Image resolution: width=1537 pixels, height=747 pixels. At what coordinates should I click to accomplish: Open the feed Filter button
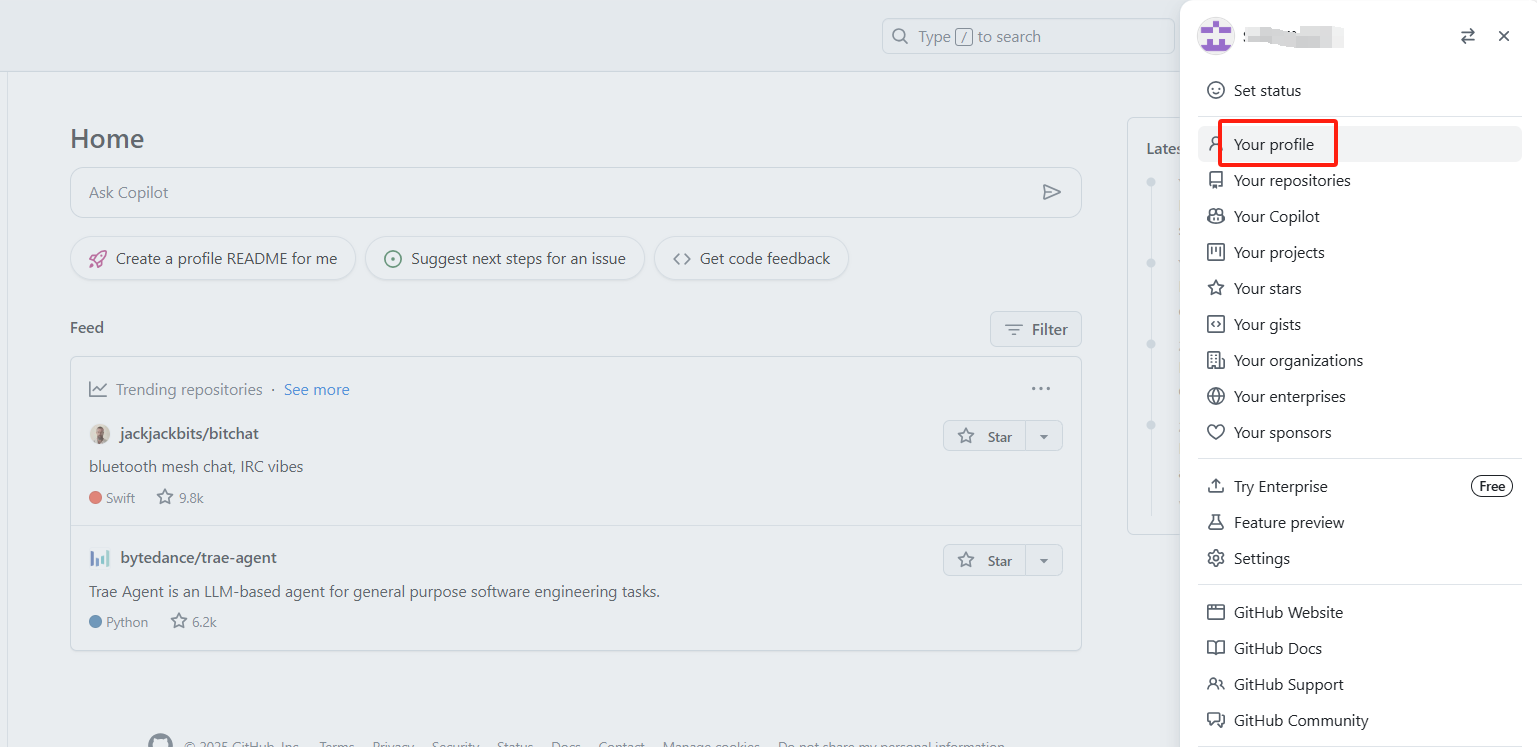pos(1036,329)
